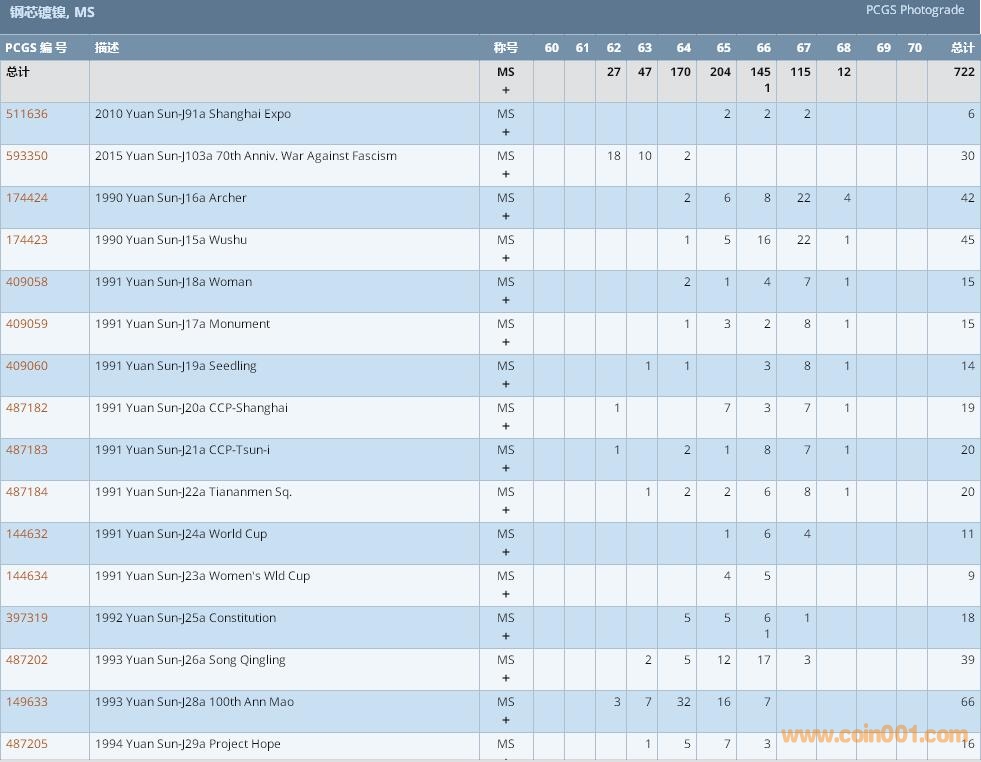Select PCGS number 409058 link
This screenshot has height=762, width=981.
click(27, 282)
